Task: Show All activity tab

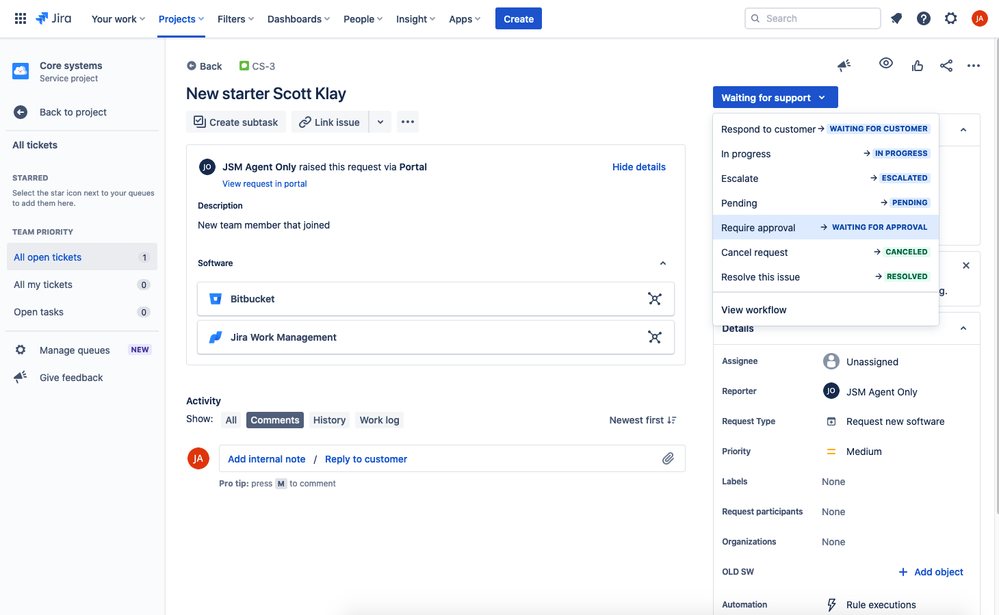Action: 231,420
